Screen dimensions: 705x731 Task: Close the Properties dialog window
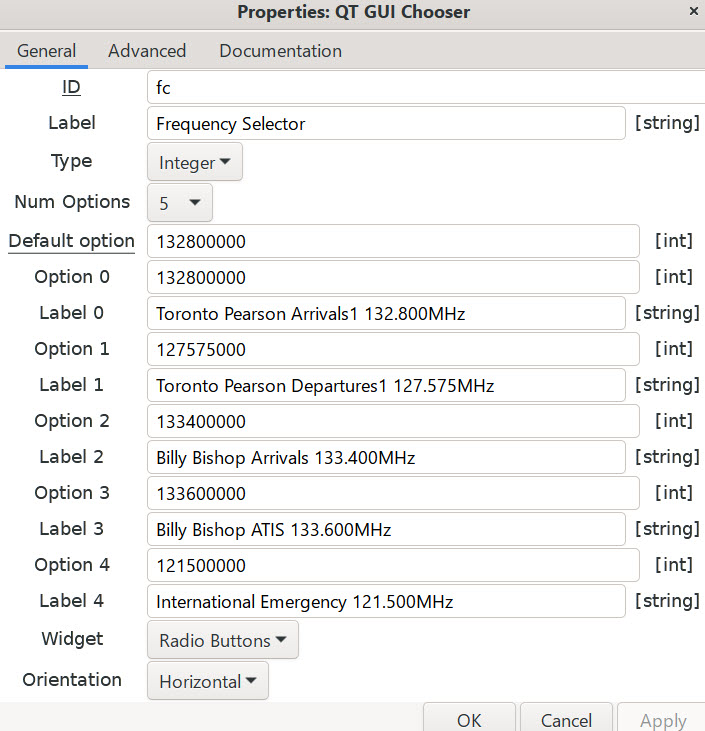coord(693,12)
